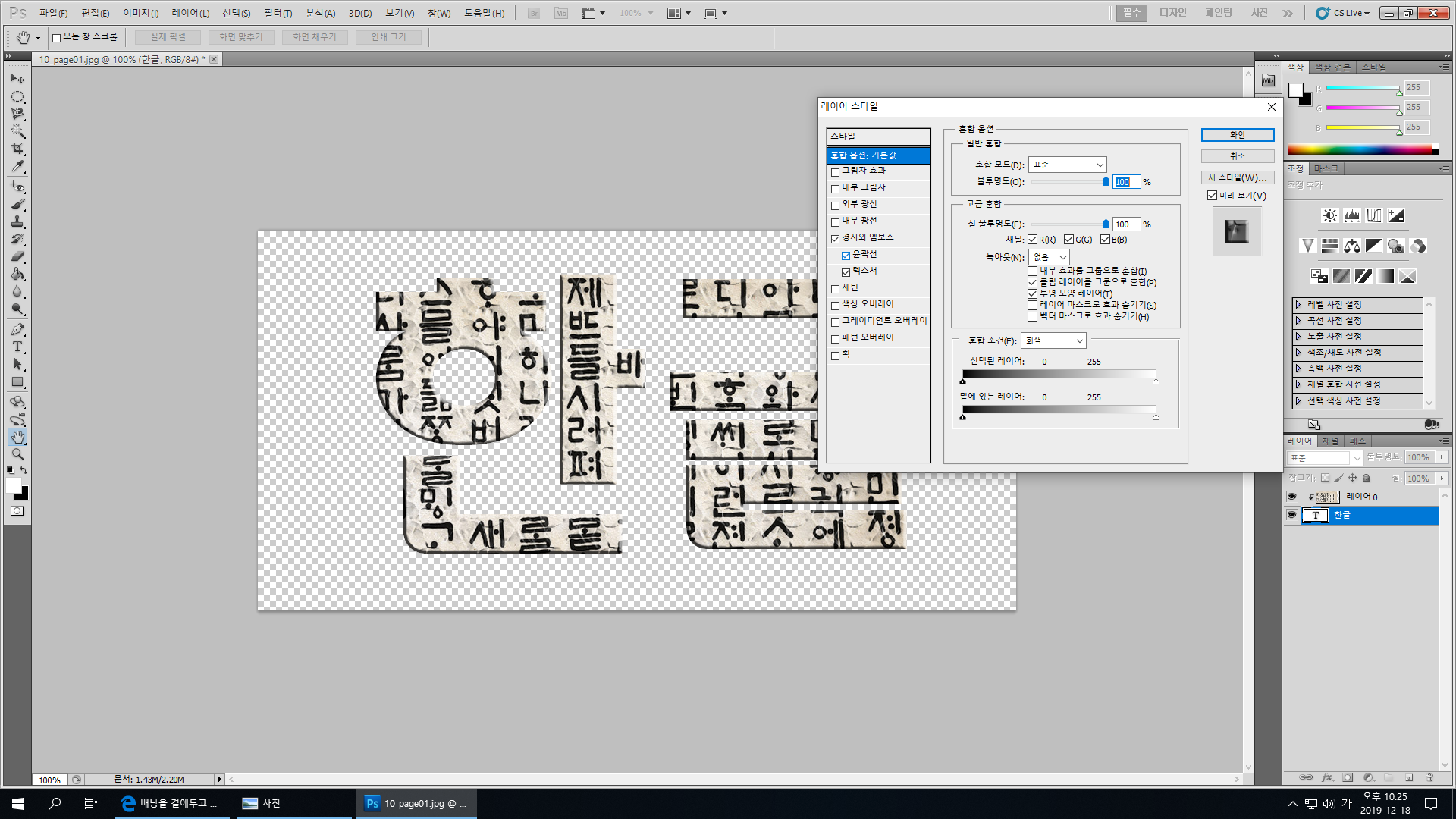This screenshot has width=1456, height=819.
Task: Select the Pen tool
Action: click(17, 329)
